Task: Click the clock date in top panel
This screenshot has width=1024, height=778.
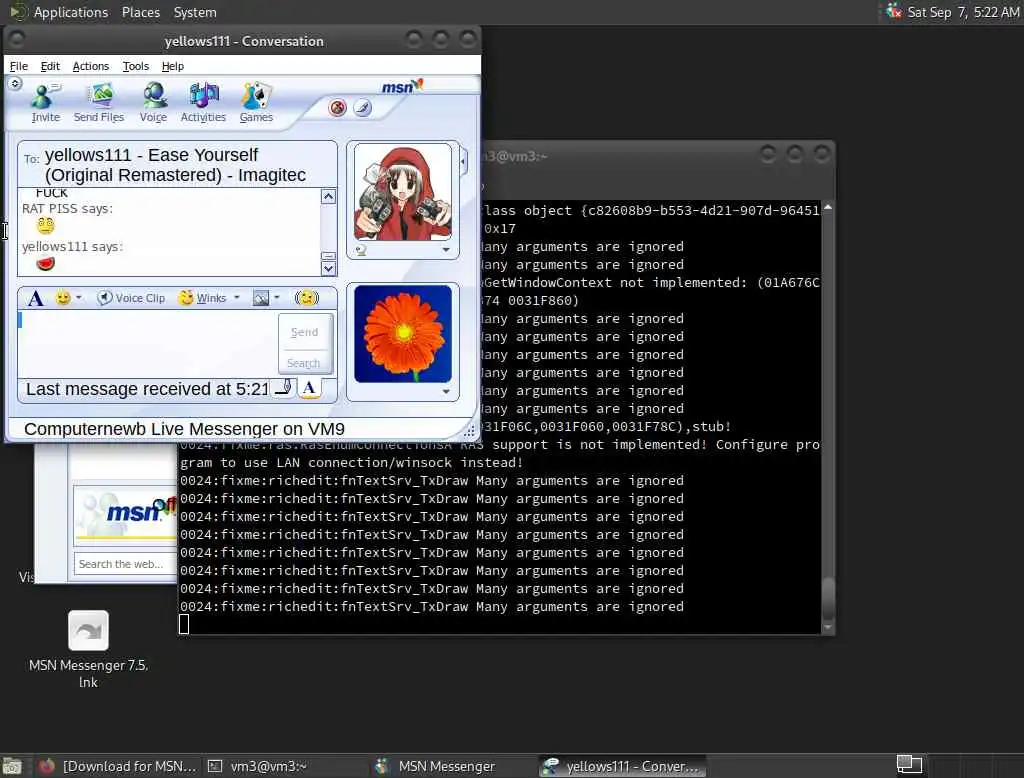Action: [963, 12]
